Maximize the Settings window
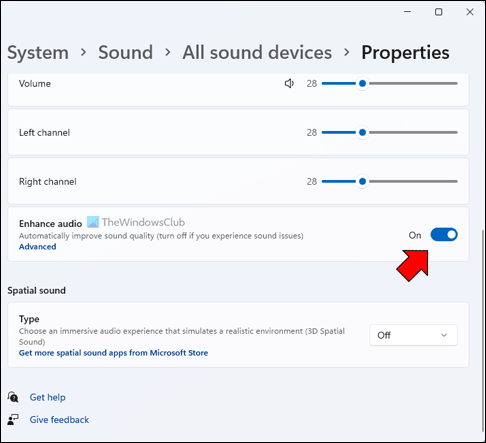486x443 pixels. pyautogui.click(x=439, y=12)
